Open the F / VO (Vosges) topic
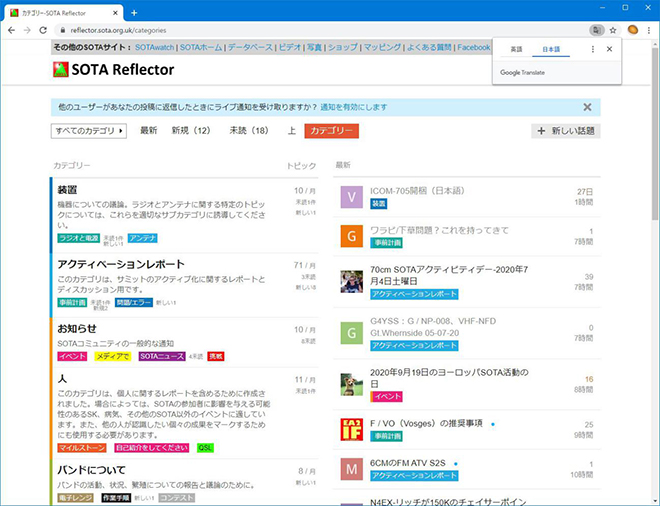The width and height of the screenshot is (660, 506). click(426, 423)
